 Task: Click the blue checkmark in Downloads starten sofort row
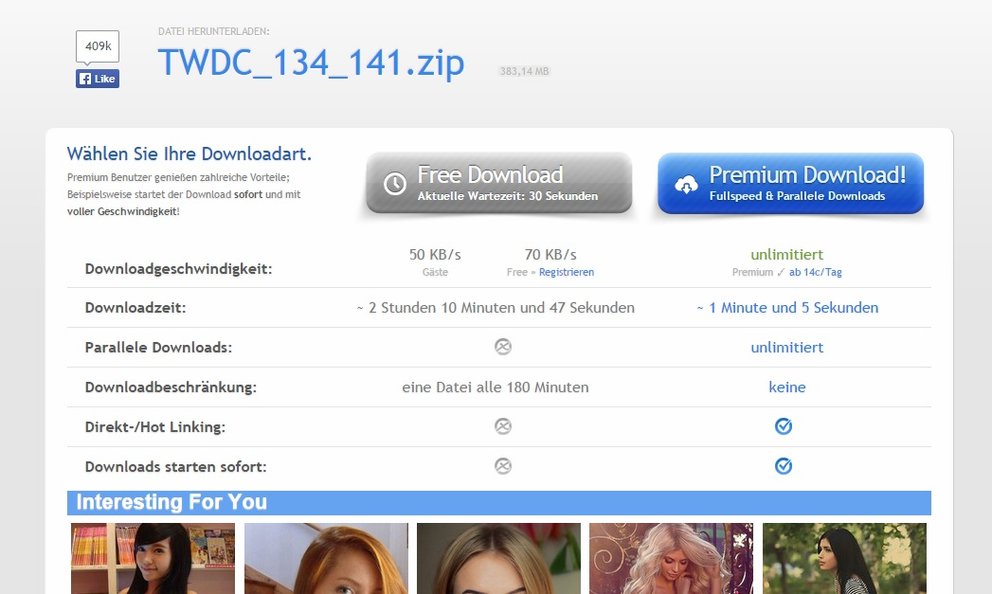pyautogui.click(x=783, y=466)
